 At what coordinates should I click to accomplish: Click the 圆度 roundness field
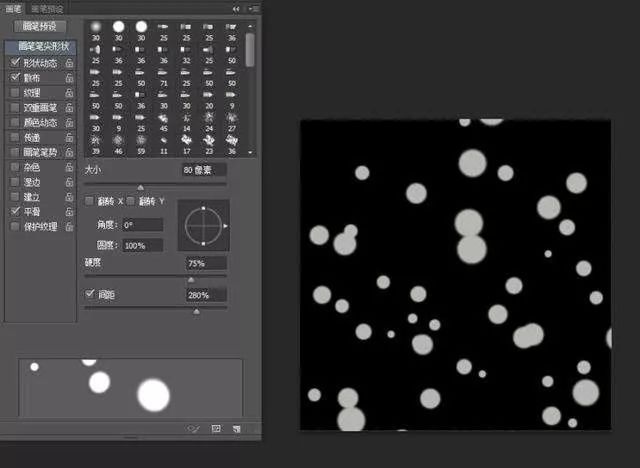click(x=142, y=246)
